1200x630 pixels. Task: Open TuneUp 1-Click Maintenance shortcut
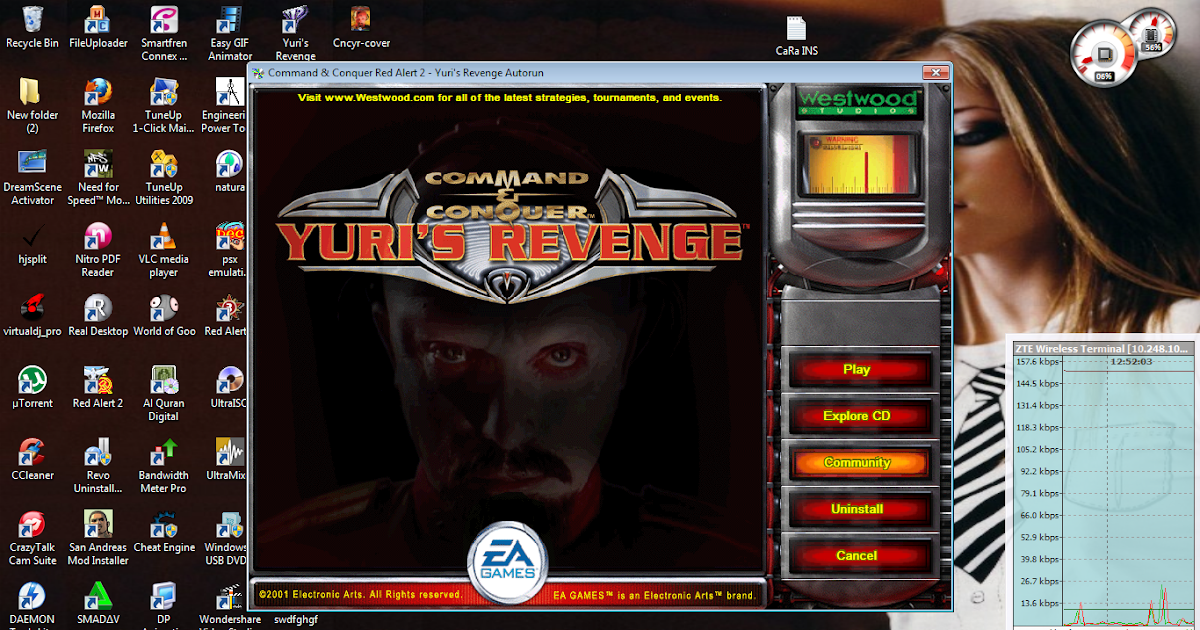point(164,105)
